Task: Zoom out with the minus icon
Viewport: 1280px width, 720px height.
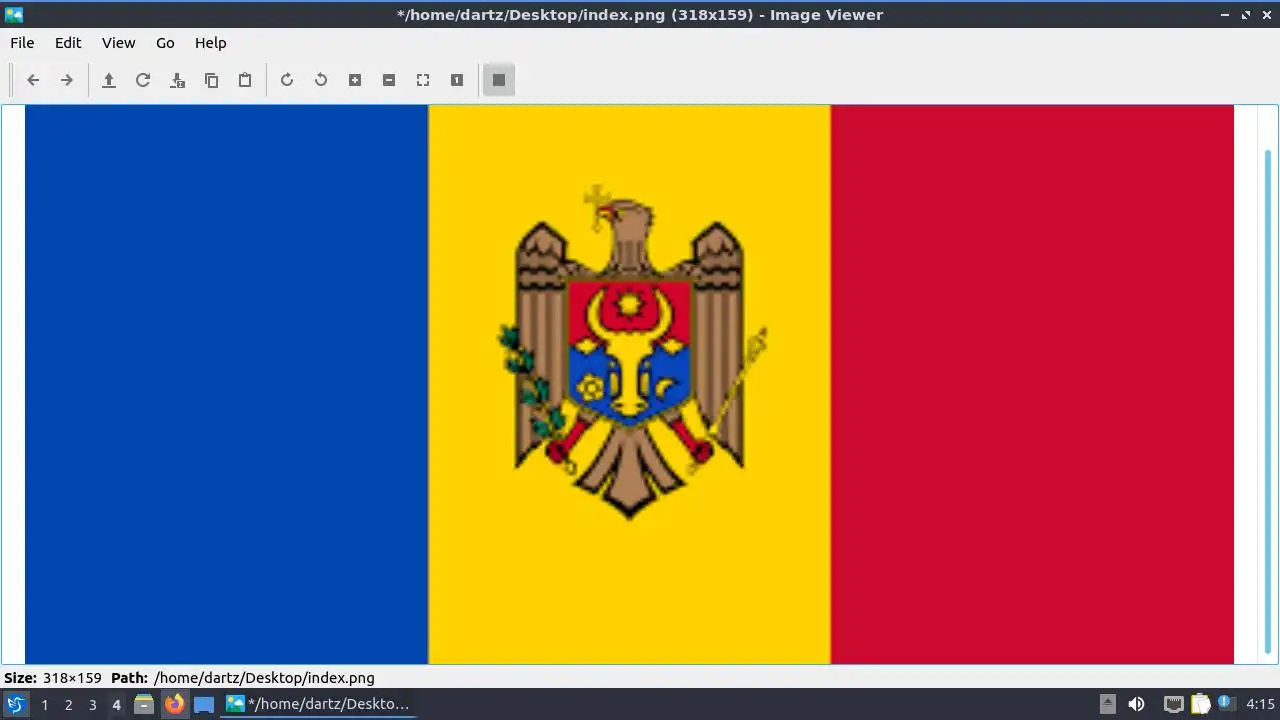Action: pos(389,80)
